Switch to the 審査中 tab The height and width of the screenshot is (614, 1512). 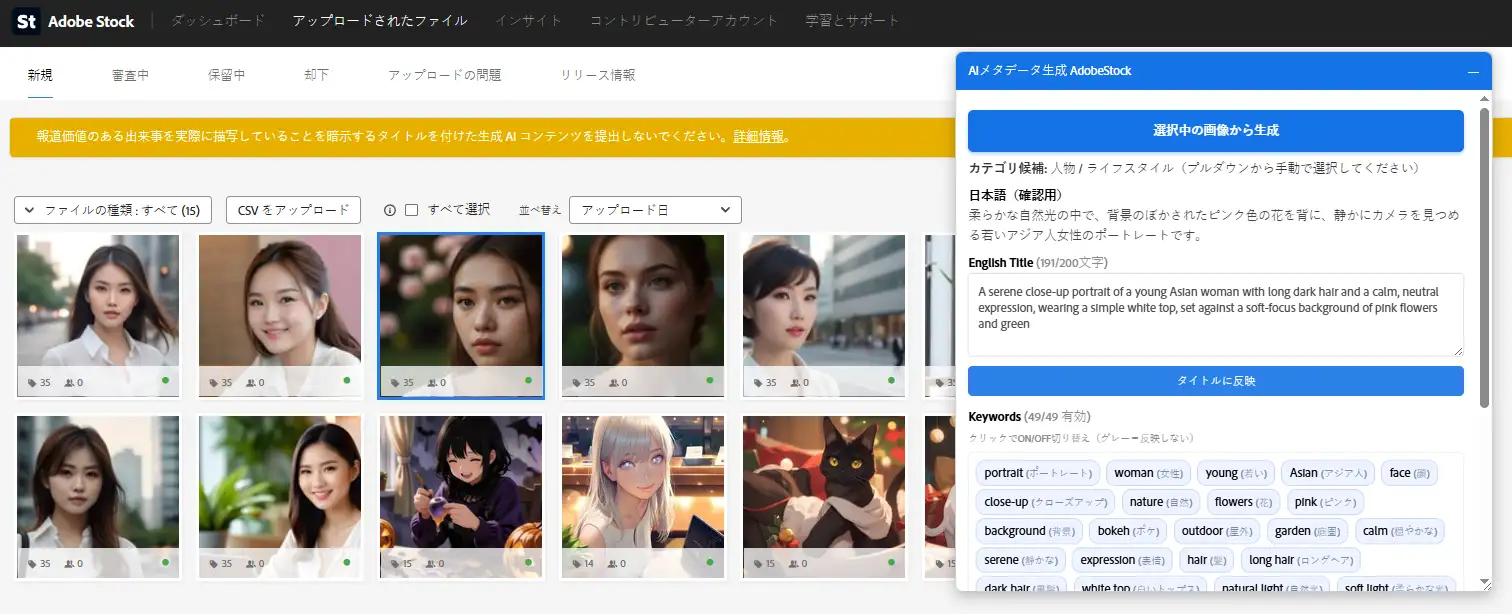[131, 75]
